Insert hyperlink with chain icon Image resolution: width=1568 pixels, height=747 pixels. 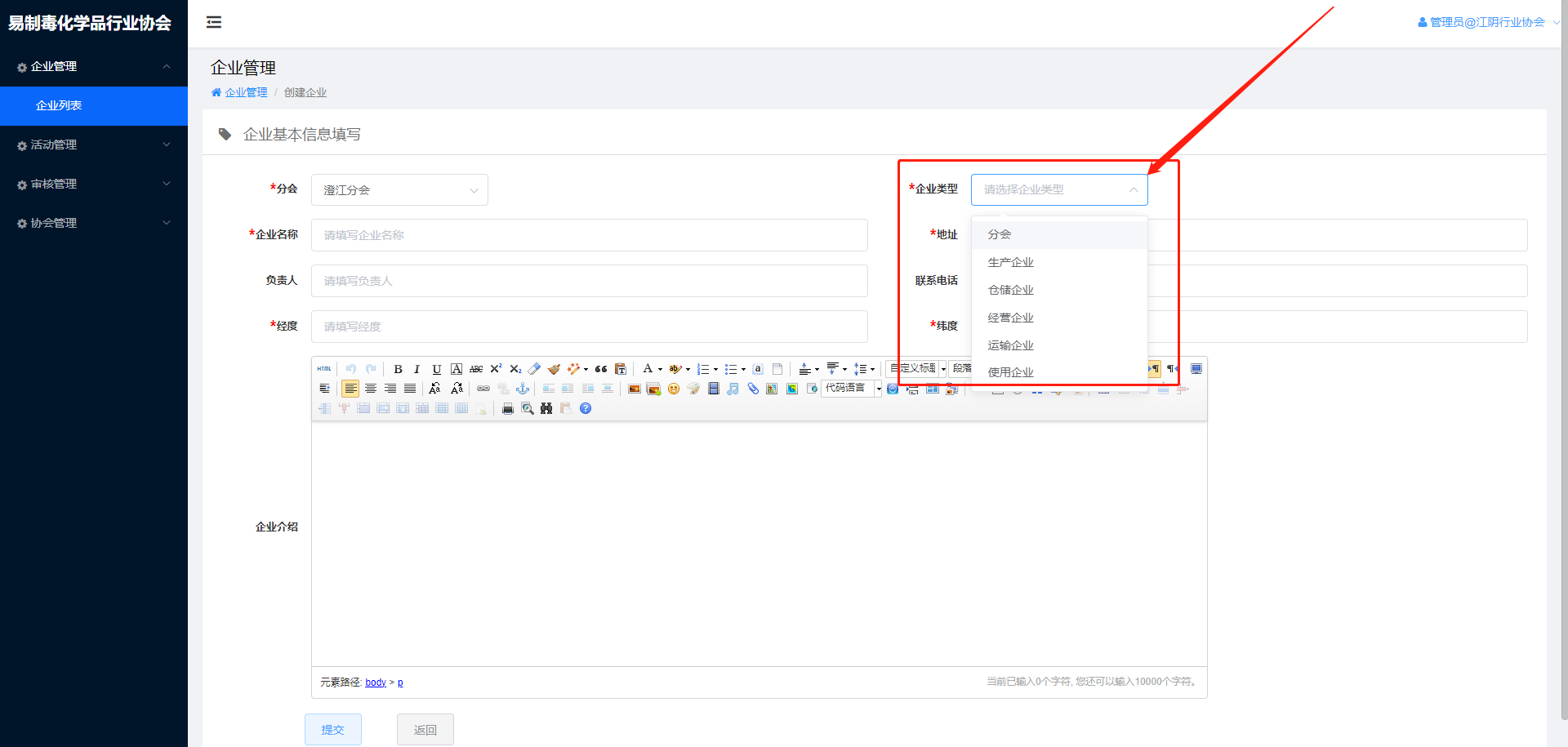[483, 389]
